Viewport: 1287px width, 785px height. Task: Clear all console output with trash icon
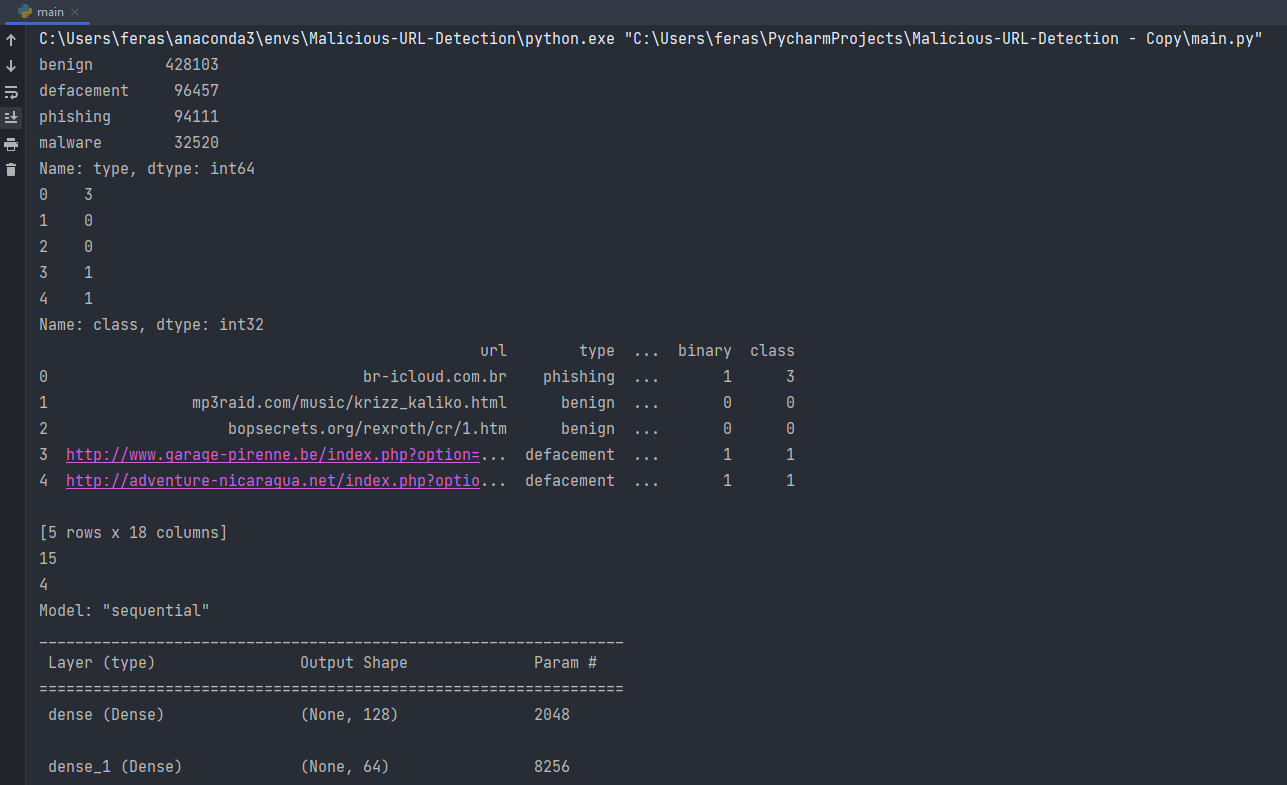click(x=11, y=170)
